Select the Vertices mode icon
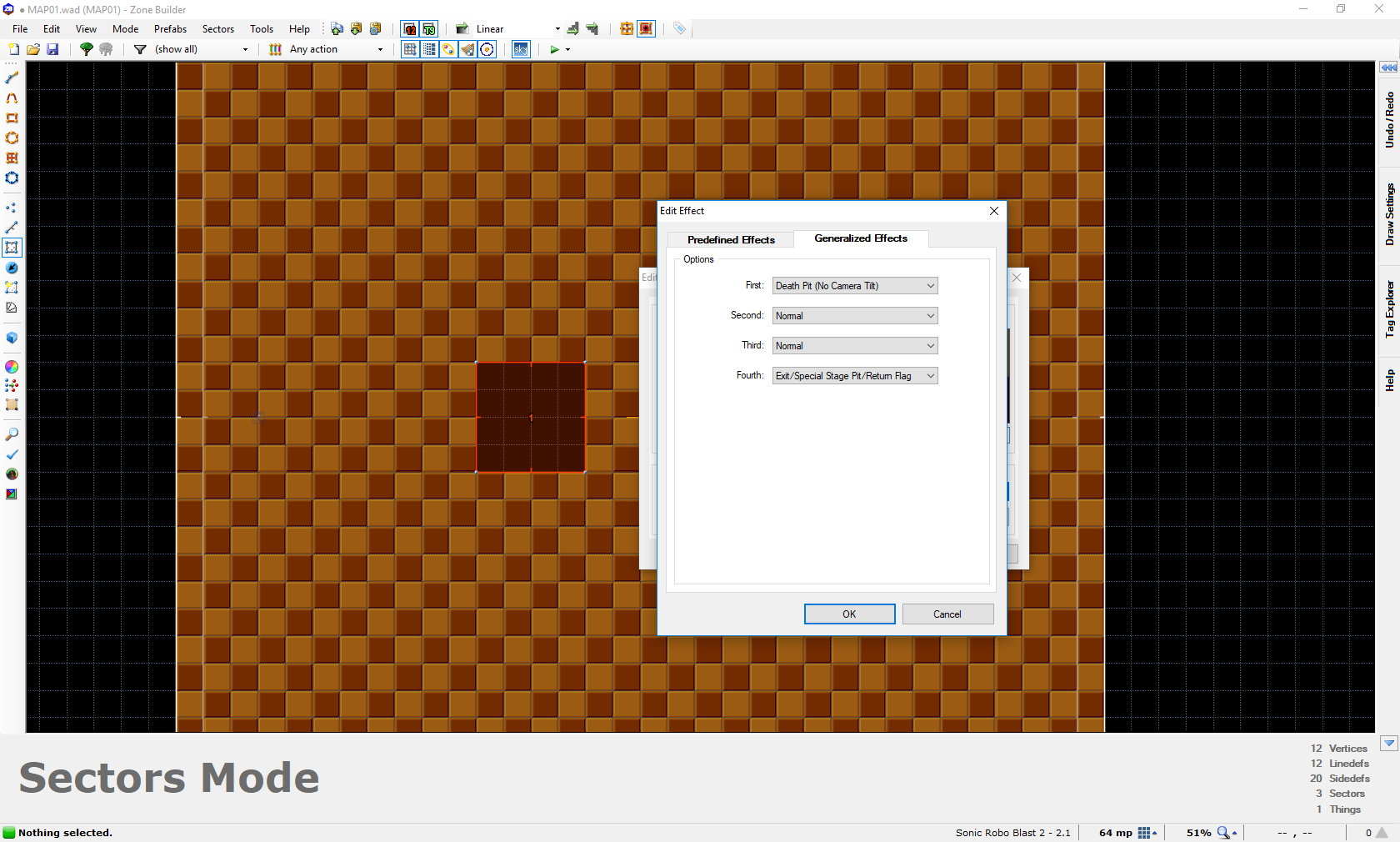Viewport: 1400px width, 842px height. coord(12,208)
